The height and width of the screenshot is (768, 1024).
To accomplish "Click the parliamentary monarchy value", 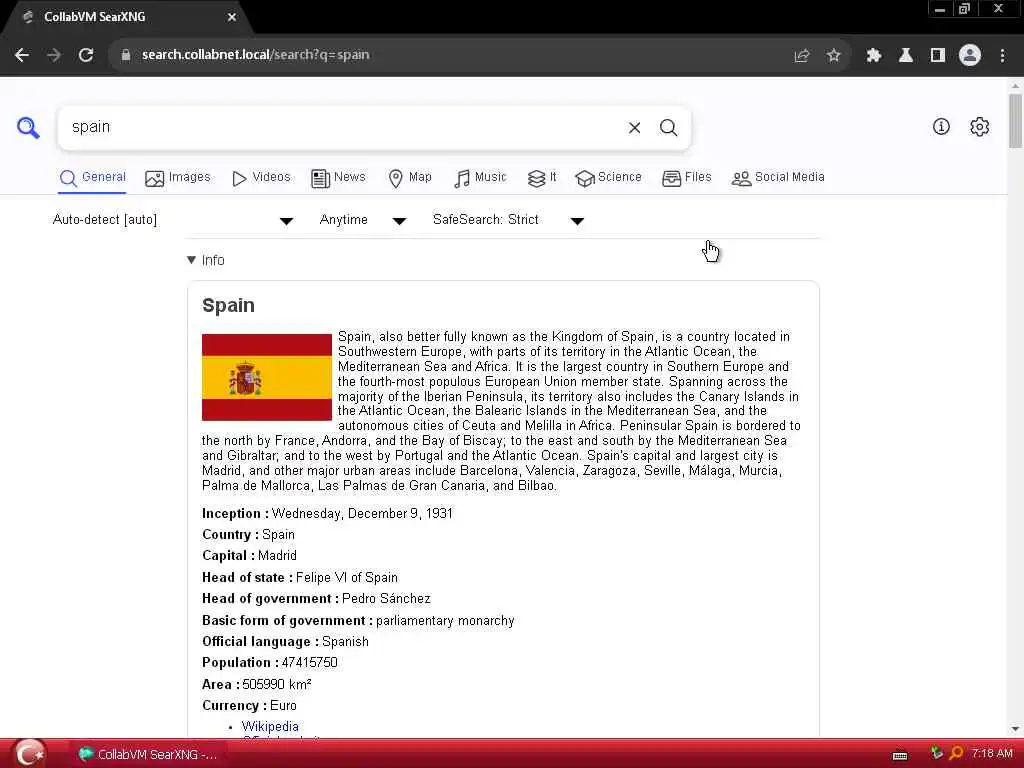I will click(x=445, y=620).
